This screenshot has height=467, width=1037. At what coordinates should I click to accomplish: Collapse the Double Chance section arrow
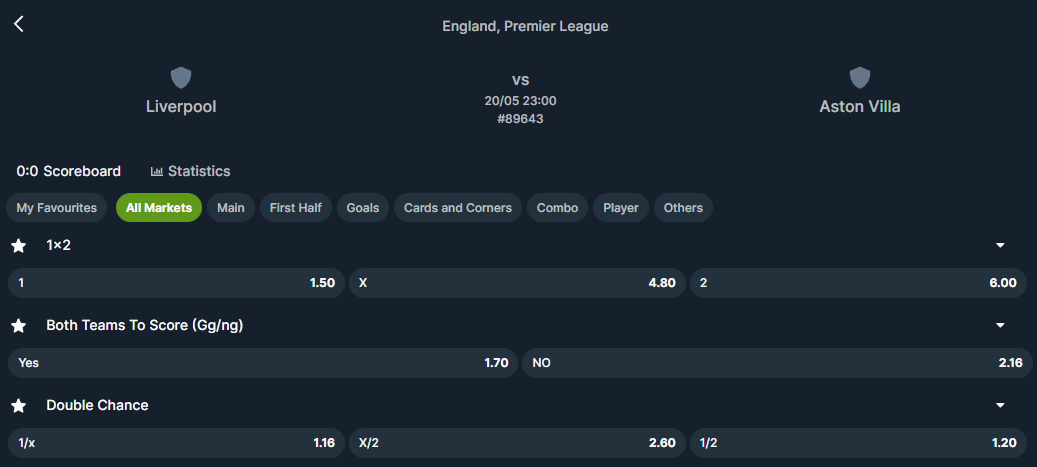(x=999, y=406)
